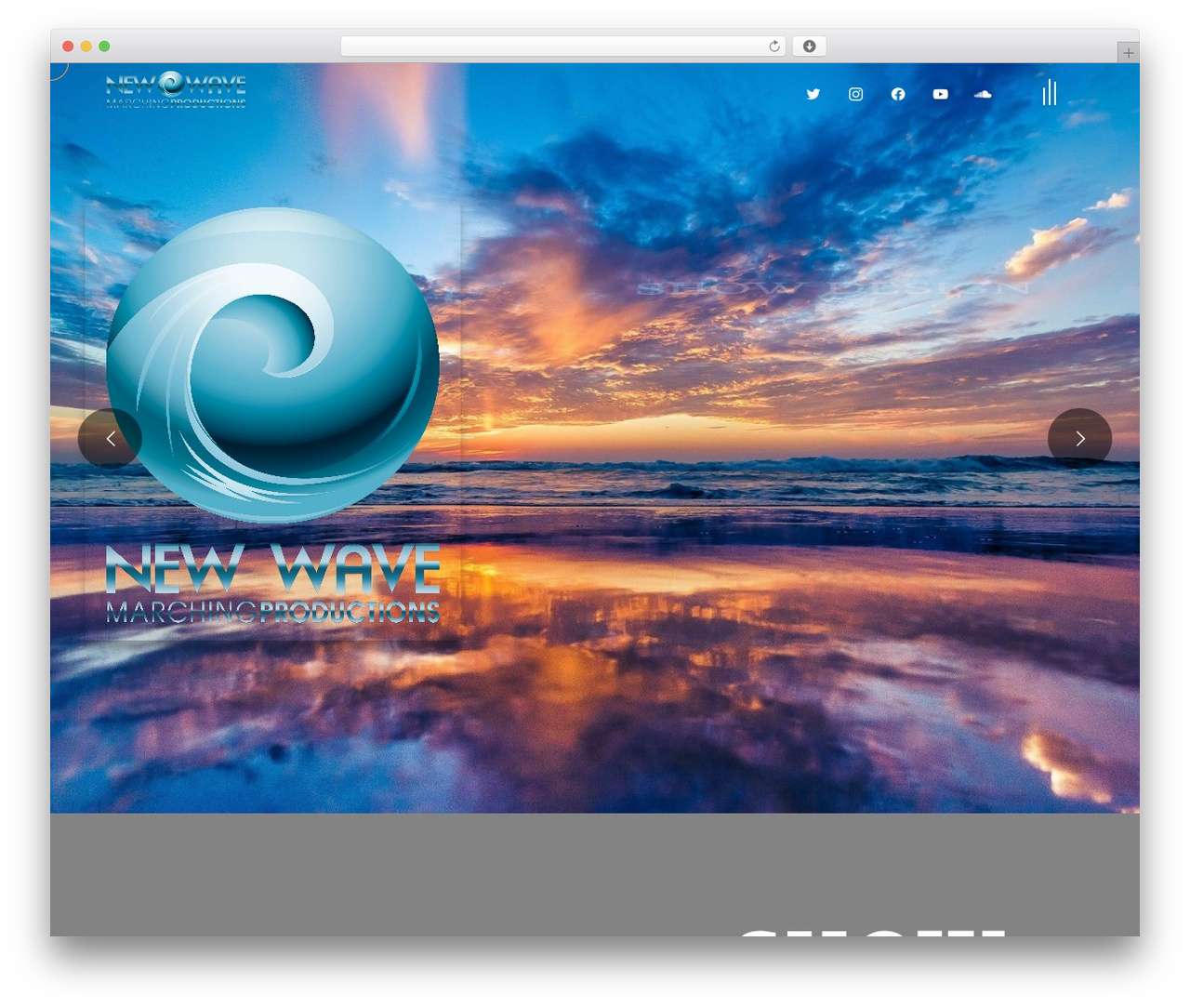Open the SoundCloud social link

[x=983, y=94]
